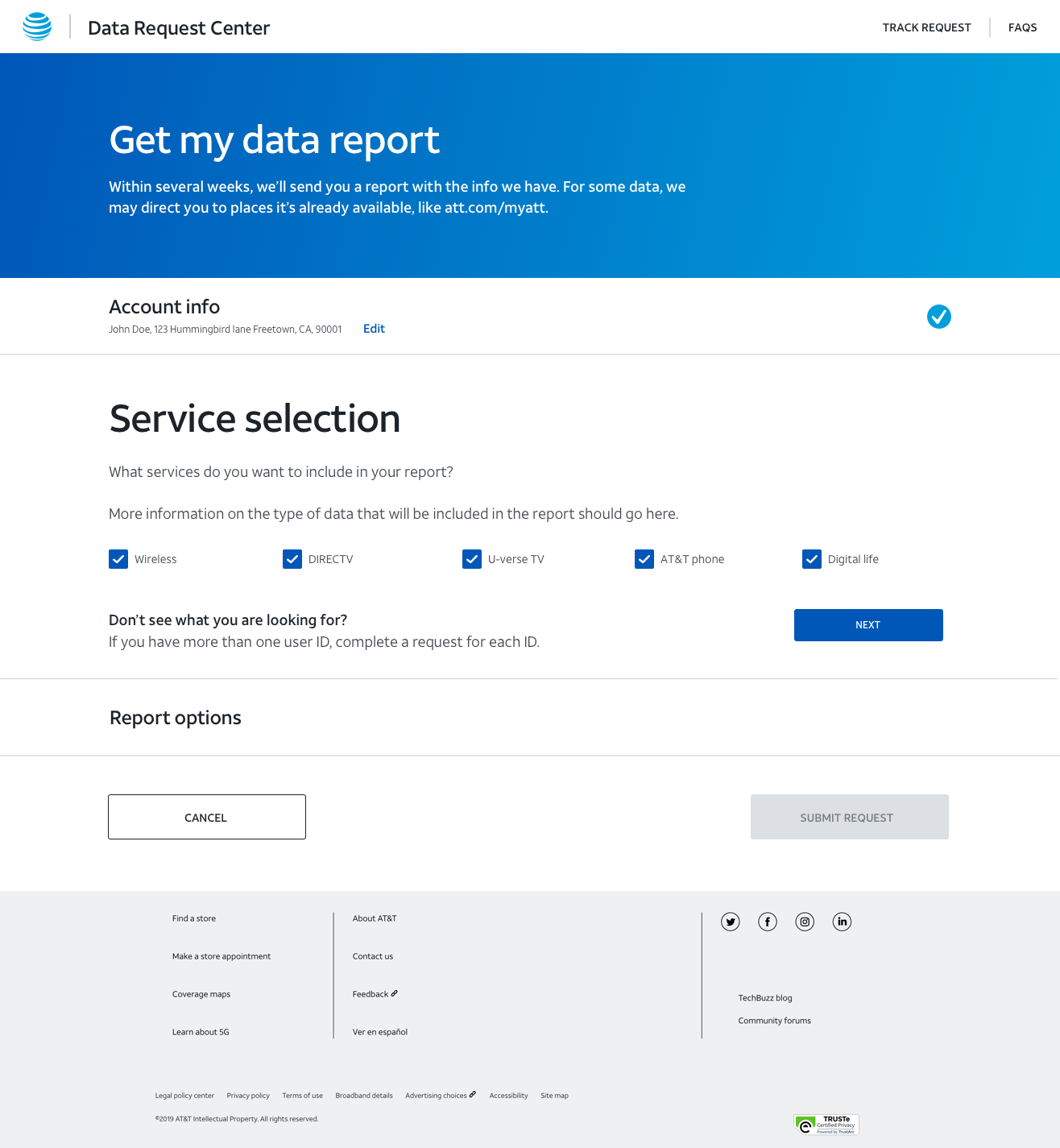The image size is (1060, 1148).
Task: Open the Instagram social icon
Action: click(805, 922)
